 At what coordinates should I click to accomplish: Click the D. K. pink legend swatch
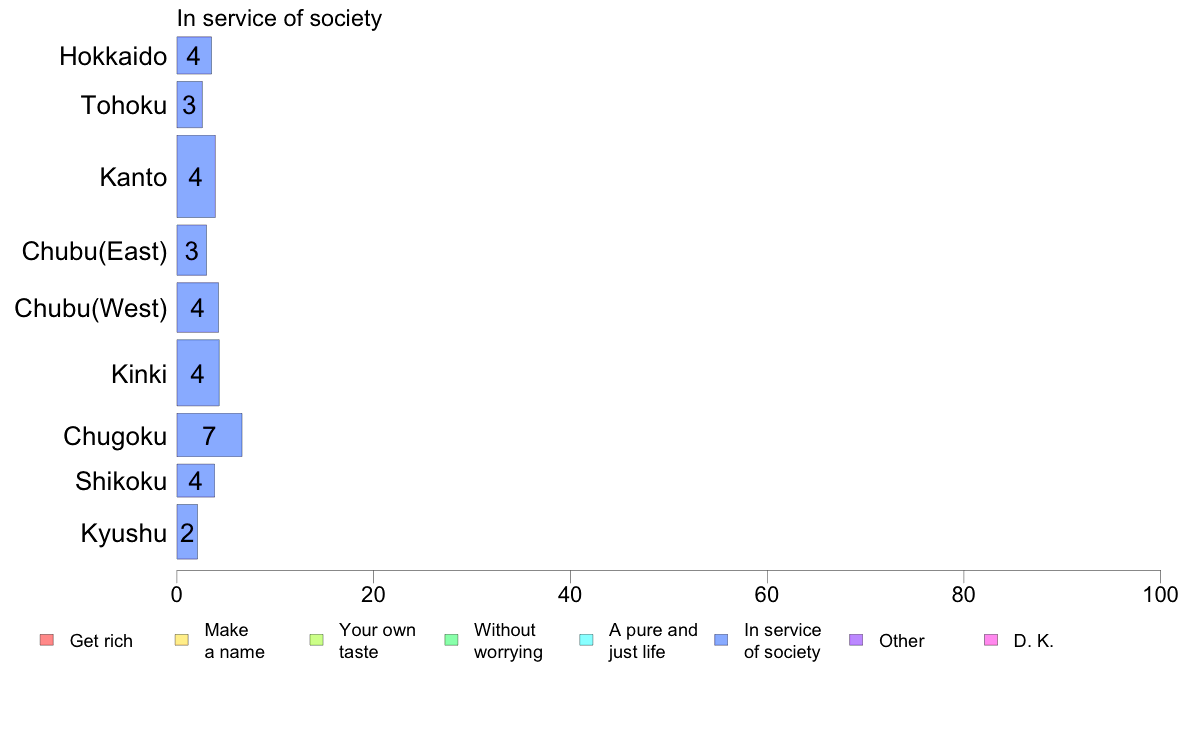(991, 640)
